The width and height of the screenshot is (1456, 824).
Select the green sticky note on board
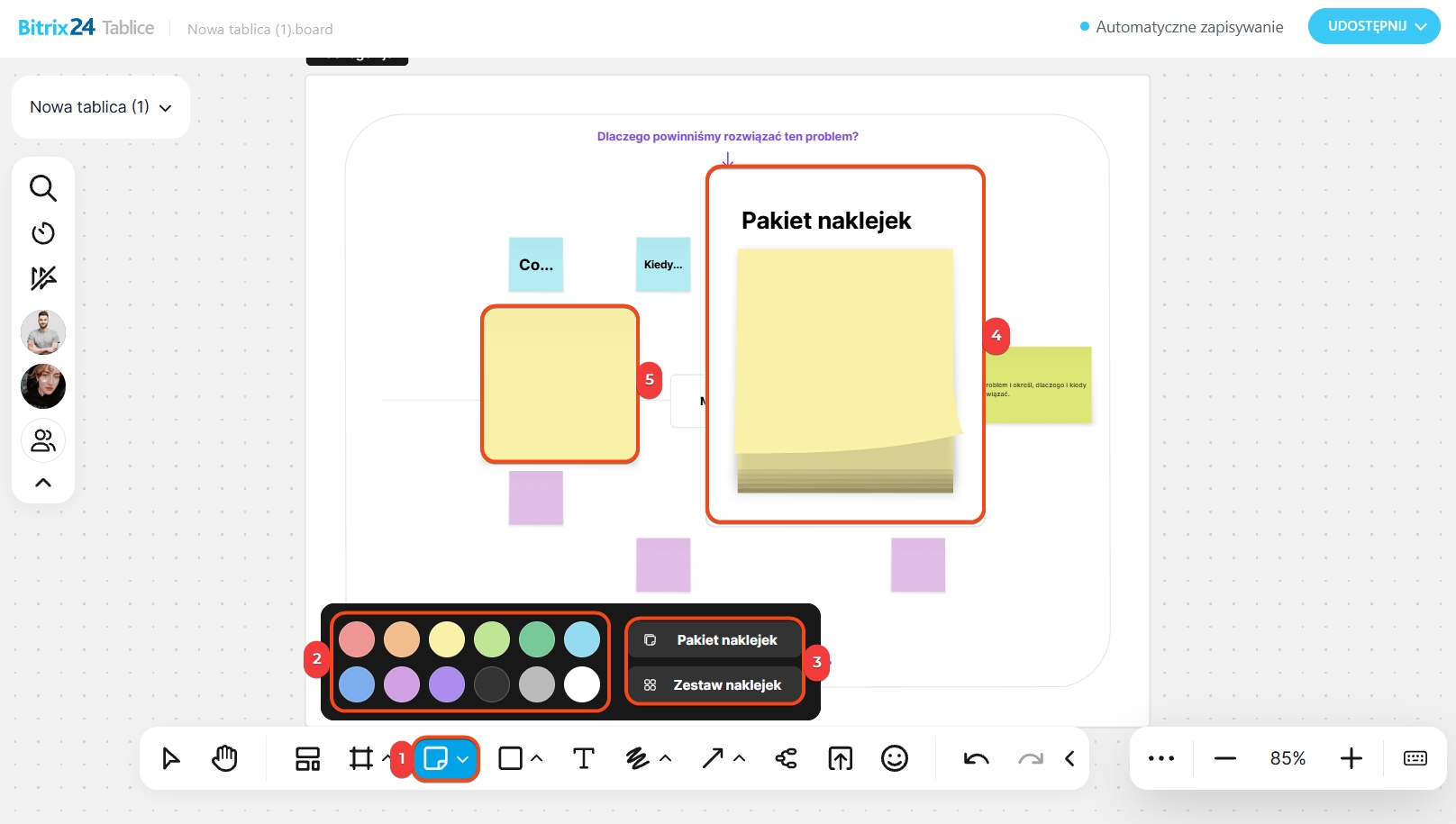1038,385
